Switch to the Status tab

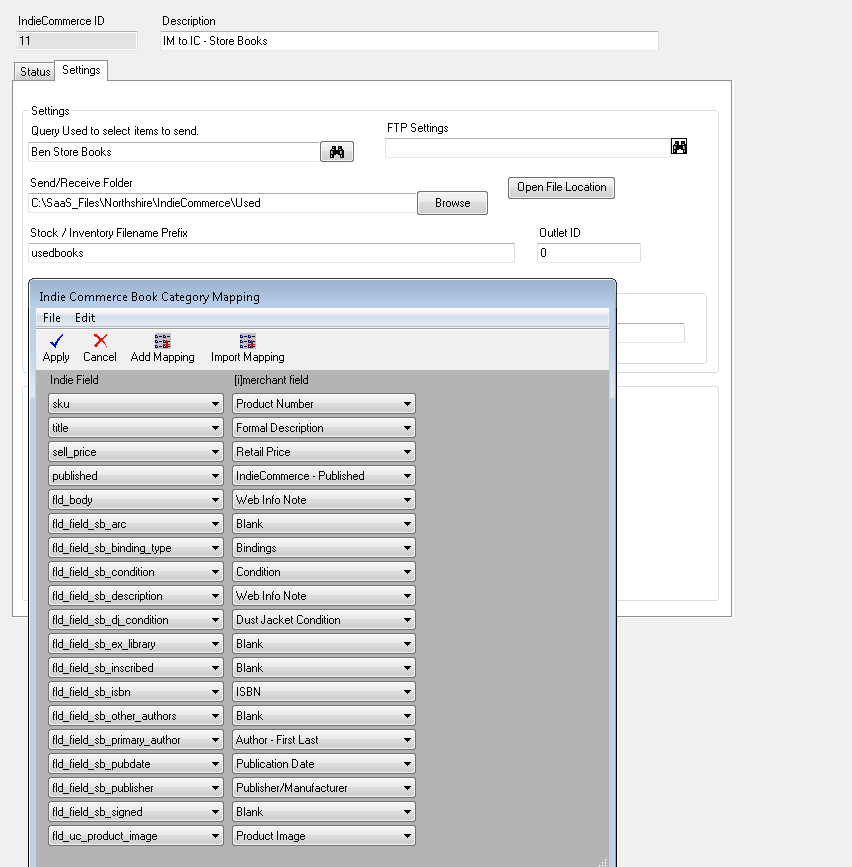coord(35,71)
